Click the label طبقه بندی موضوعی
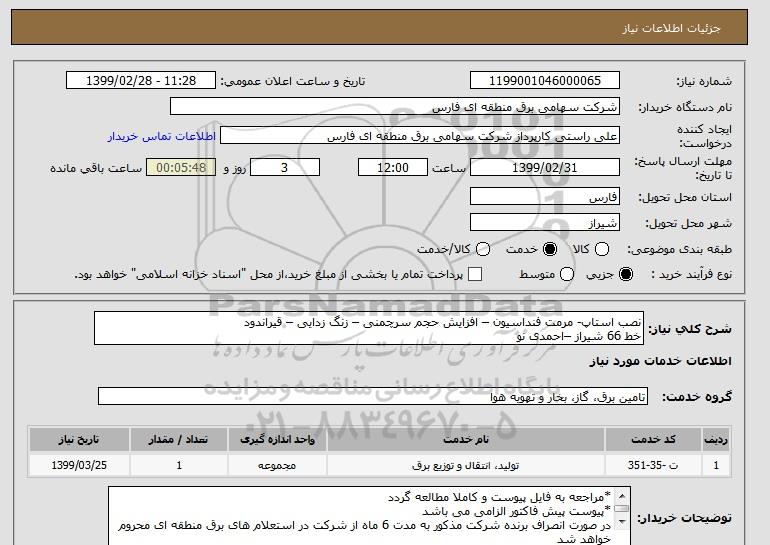The image size is (770, 545). coord(680,249)
